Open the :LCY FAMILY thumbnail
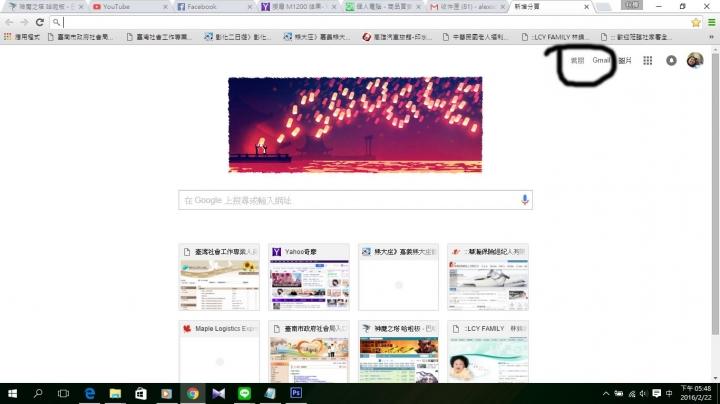Screen dimensions: 720x404 pyautogui.click(x=488, y=351)
